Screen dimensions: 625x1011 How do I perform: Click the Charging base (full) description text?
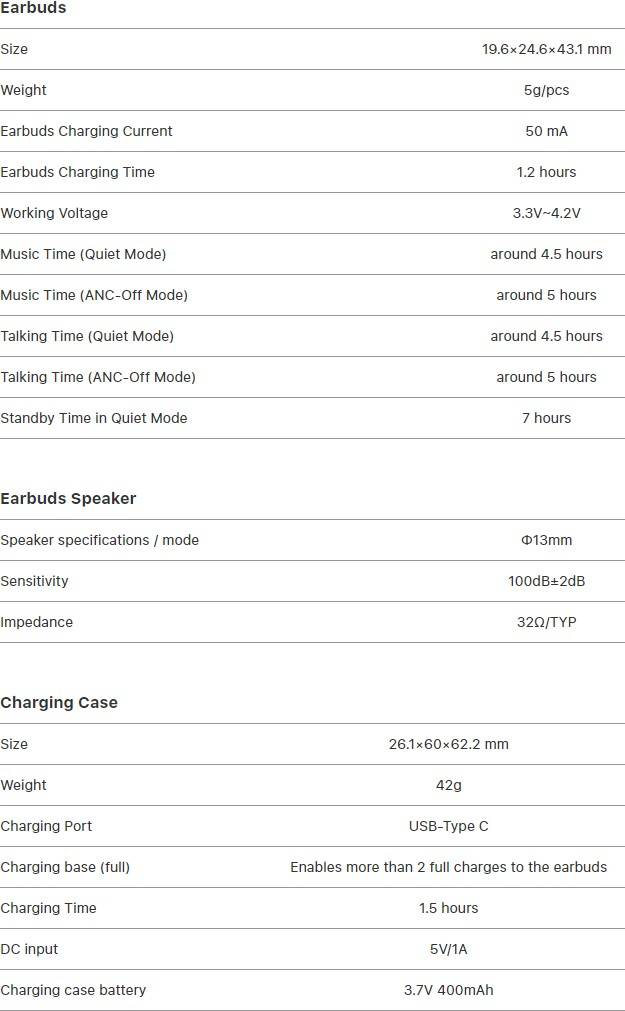pyautogui.click(x=448, y=867)
